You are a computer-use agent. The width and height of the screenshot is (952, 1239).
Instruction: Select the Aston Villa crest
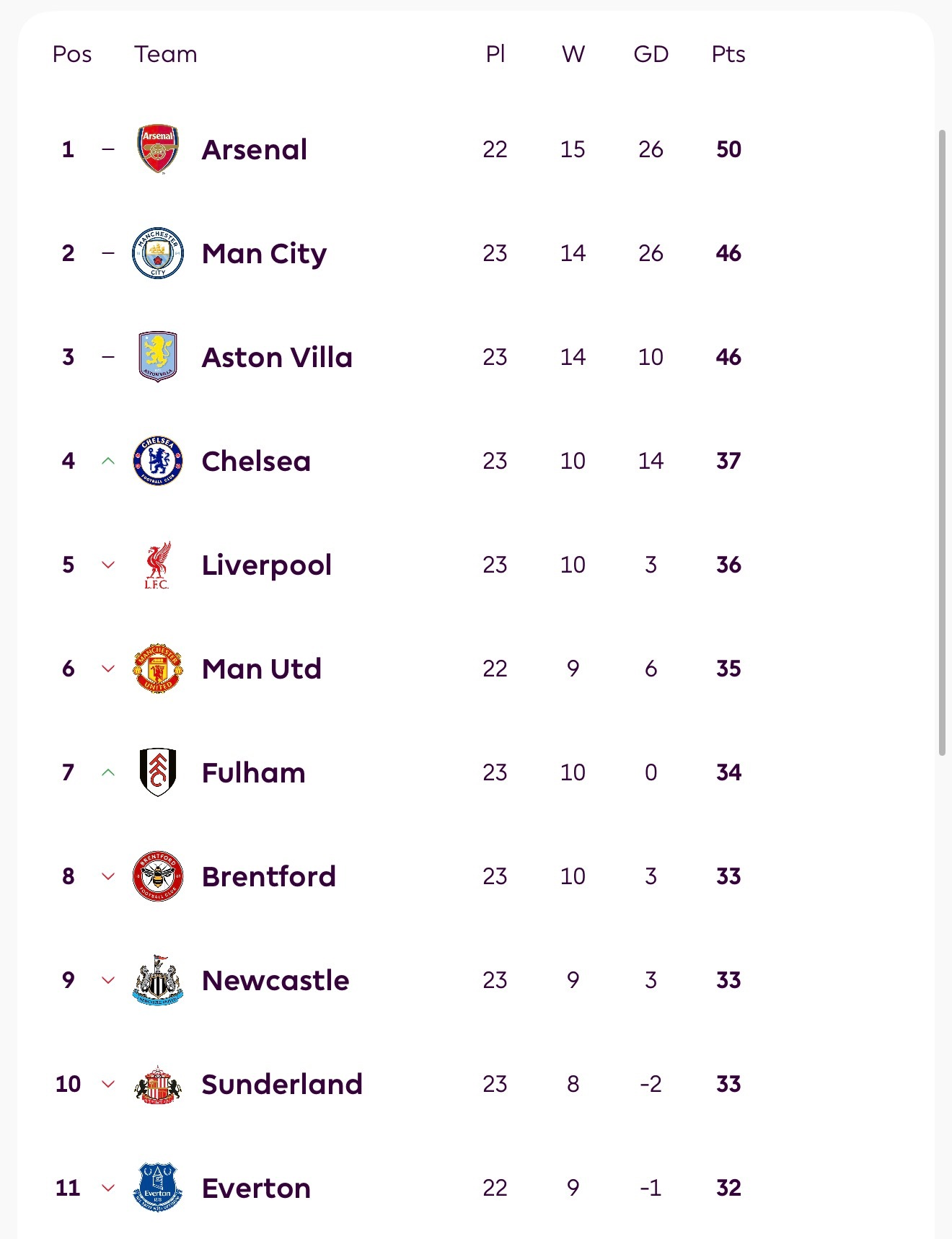click(x=158, y=357)
